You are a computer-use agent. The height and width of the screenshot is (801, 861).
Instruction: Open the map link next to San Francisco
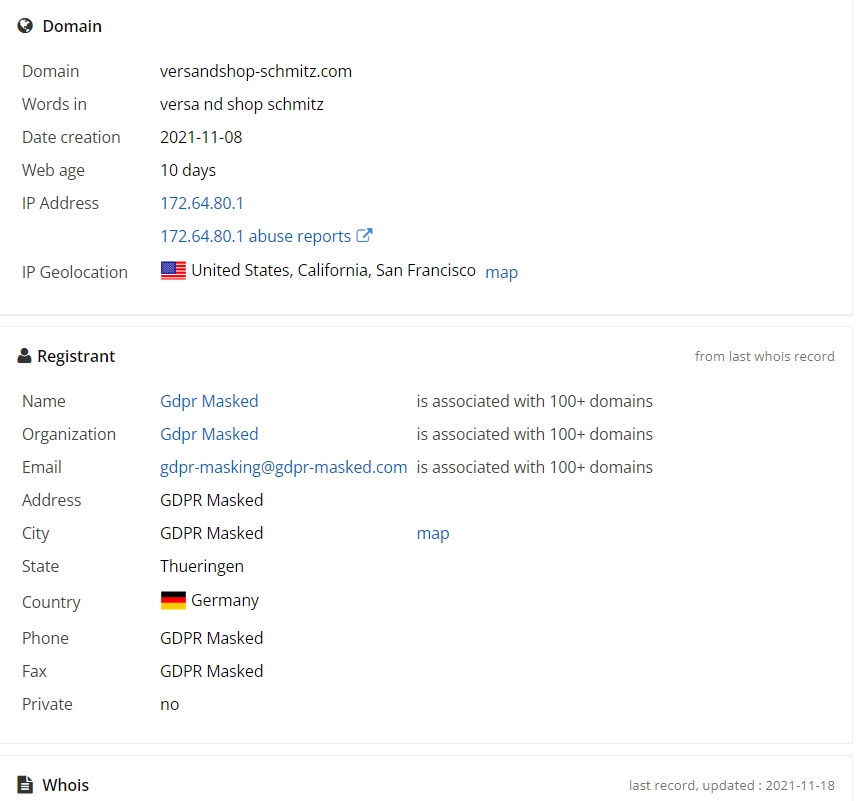pyautogui.click(x=501, y=272)
